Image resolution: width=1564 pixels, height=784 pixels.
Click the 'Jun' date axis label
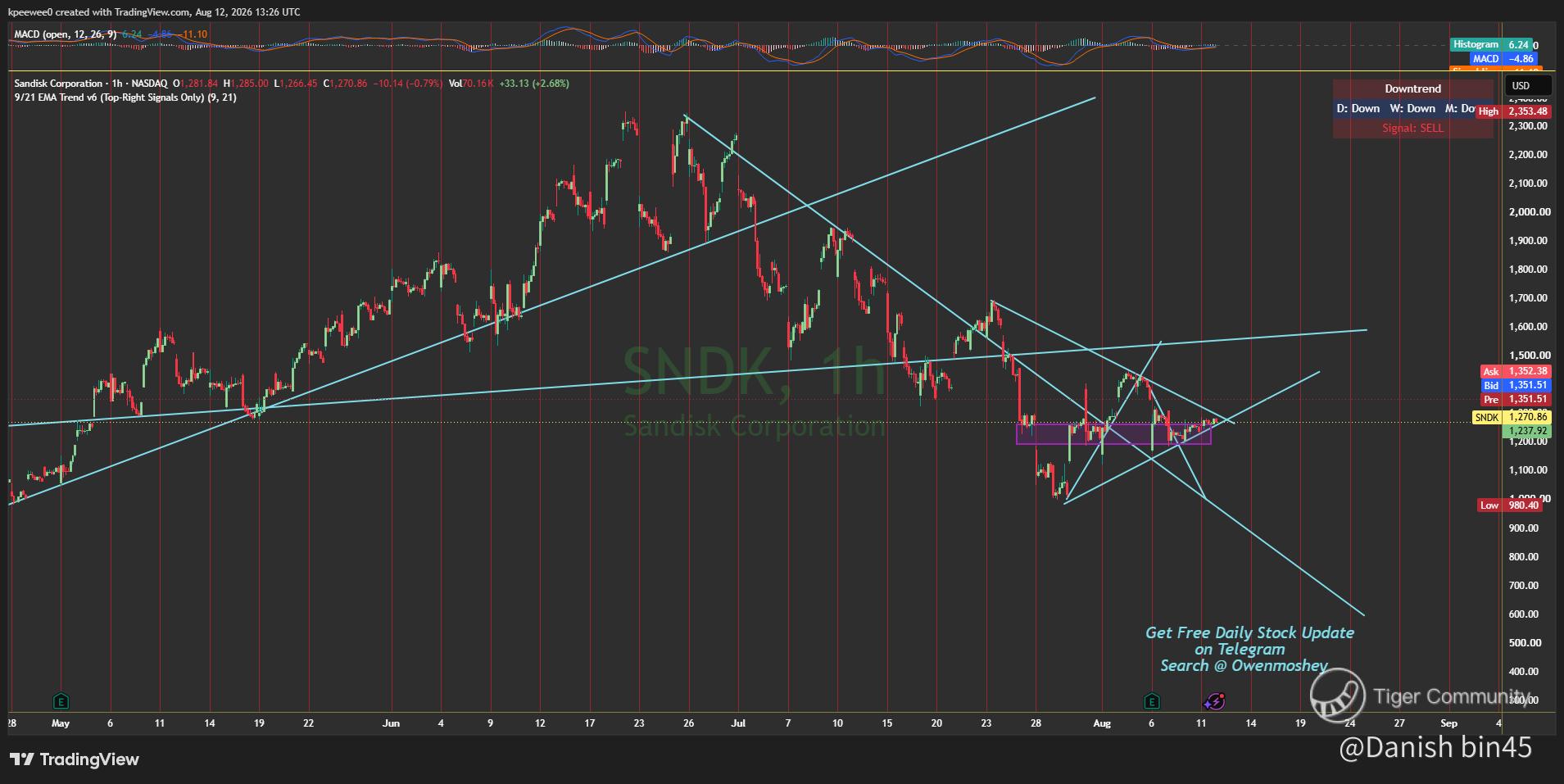(391, 723)
